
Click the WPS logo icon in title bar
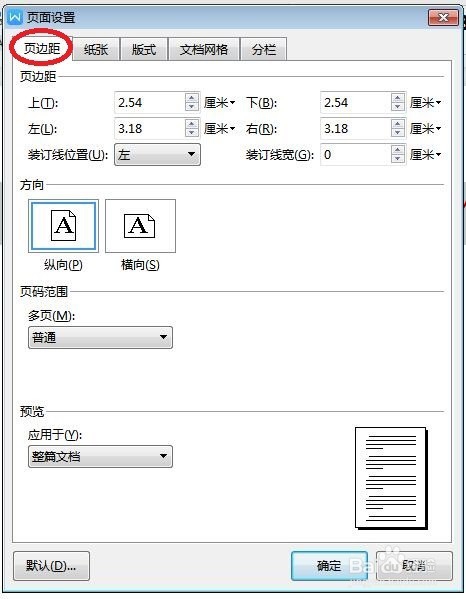tap(15, 17)
